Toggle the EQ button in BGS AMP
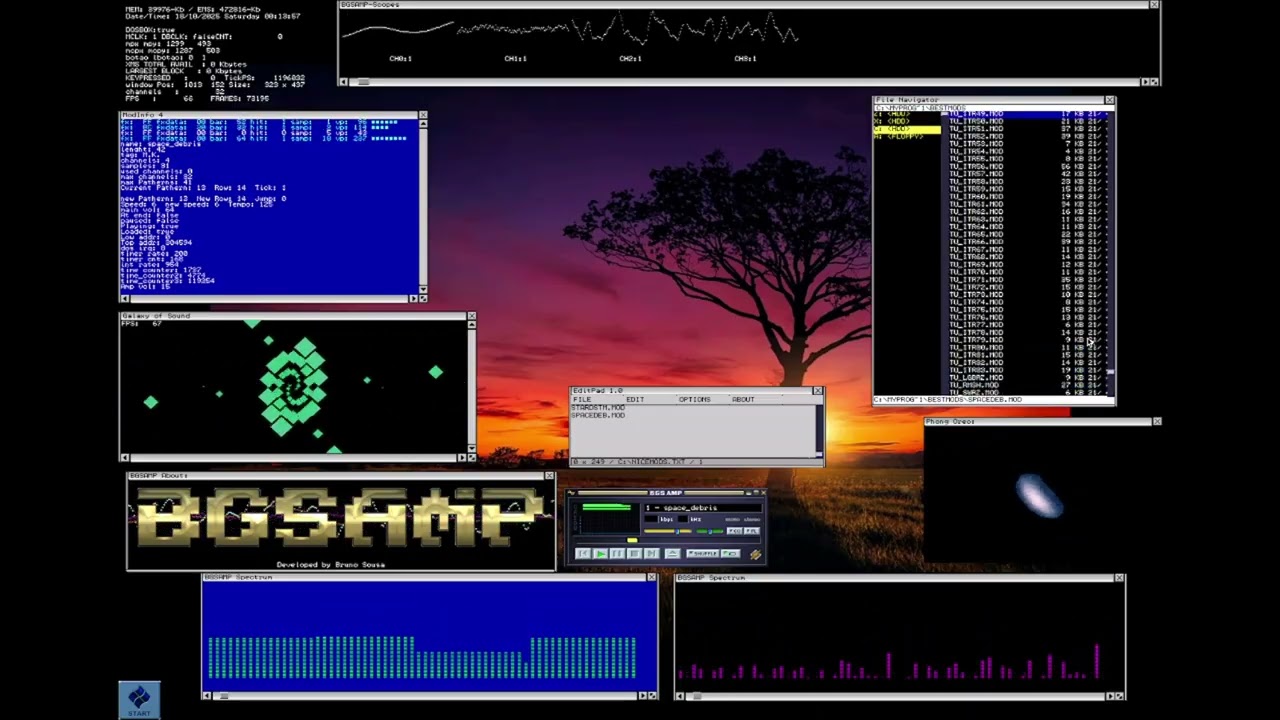 click(734, 531)
